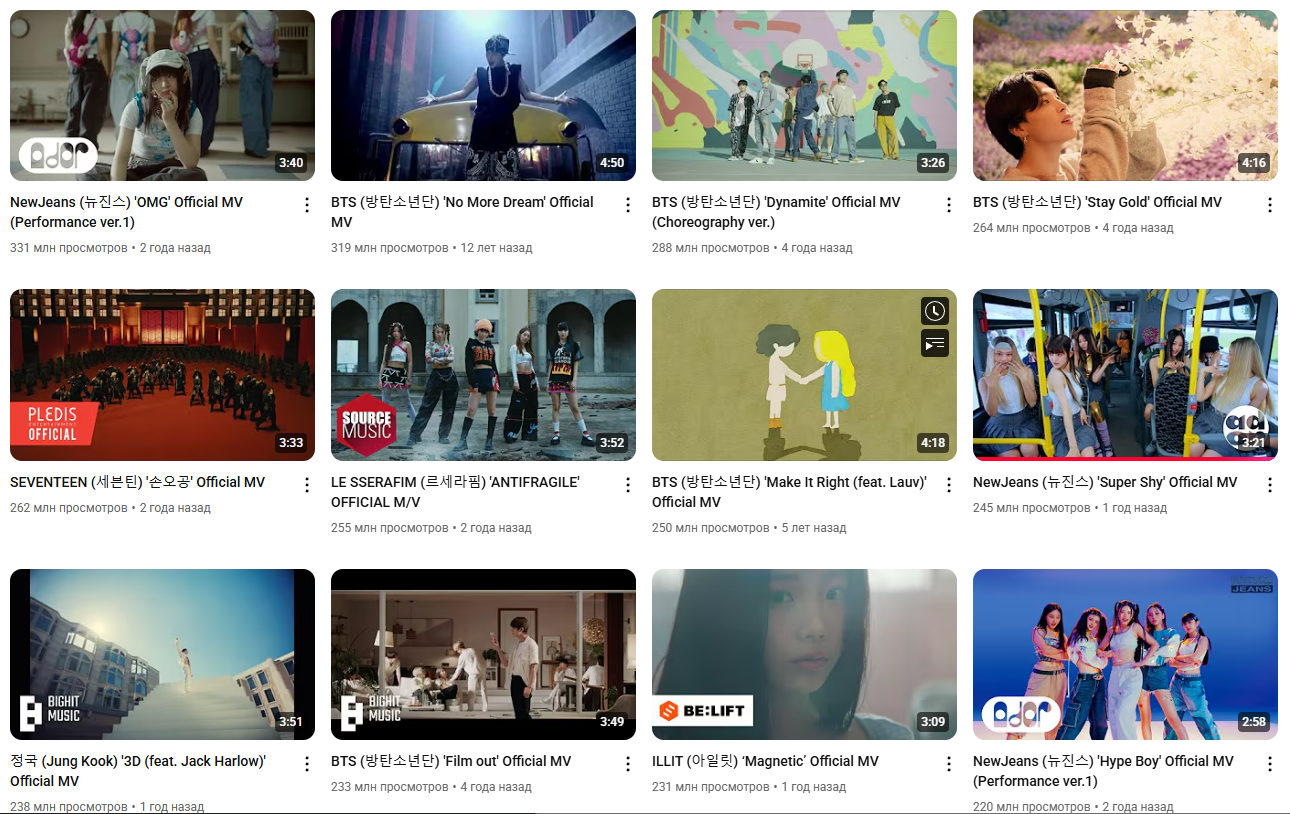Screen dimensions: 1290x814
Task: Click '231 млн просмотров' under 'Magnetic'
Action: (x=711, y=787)
